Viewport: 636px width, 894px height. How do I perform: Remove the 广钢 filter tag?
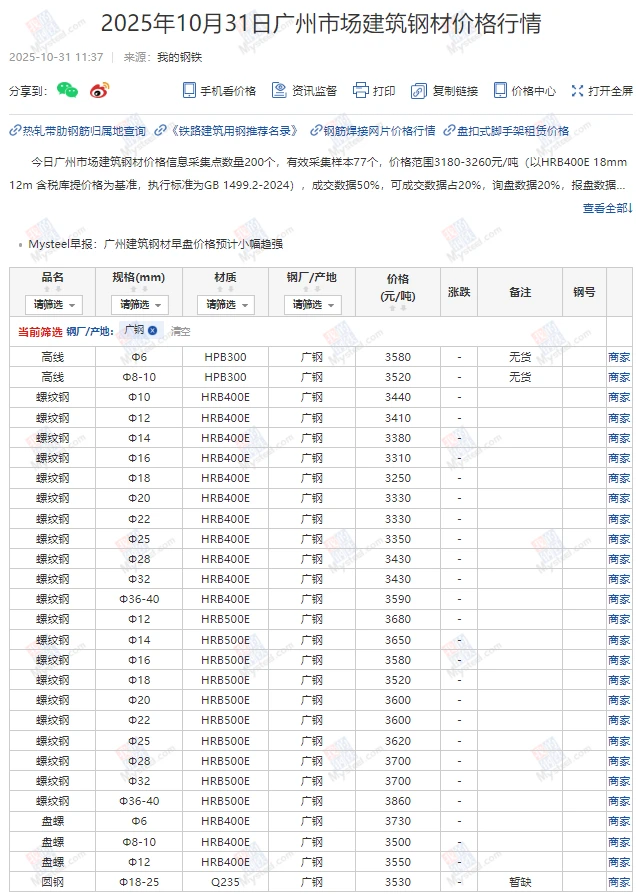152,330
